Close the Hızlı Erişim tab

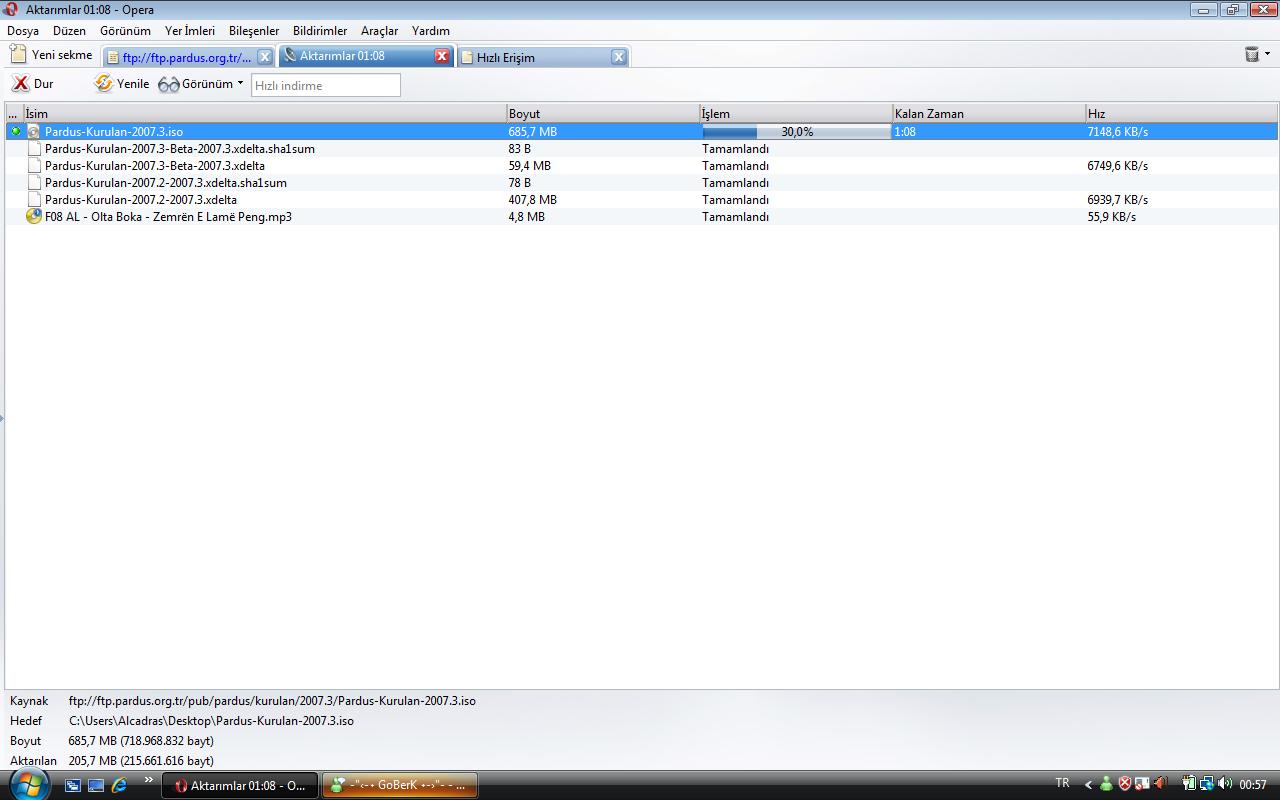[x=619, y=57]
